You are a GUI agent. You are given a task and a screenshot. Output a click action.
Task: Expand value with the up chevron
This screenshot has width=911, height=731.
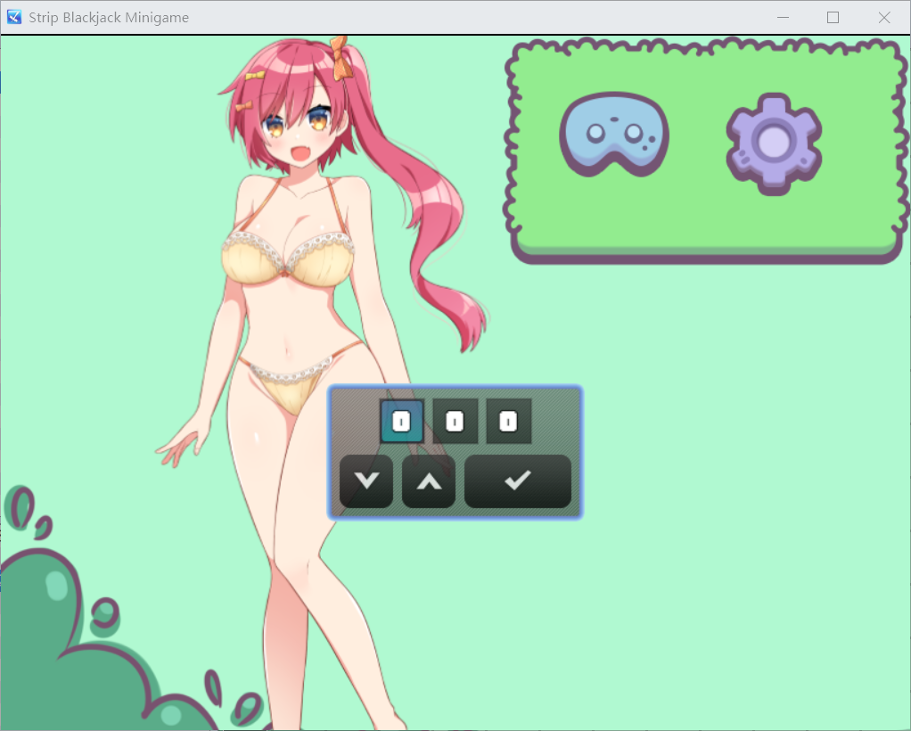(428, 481)
